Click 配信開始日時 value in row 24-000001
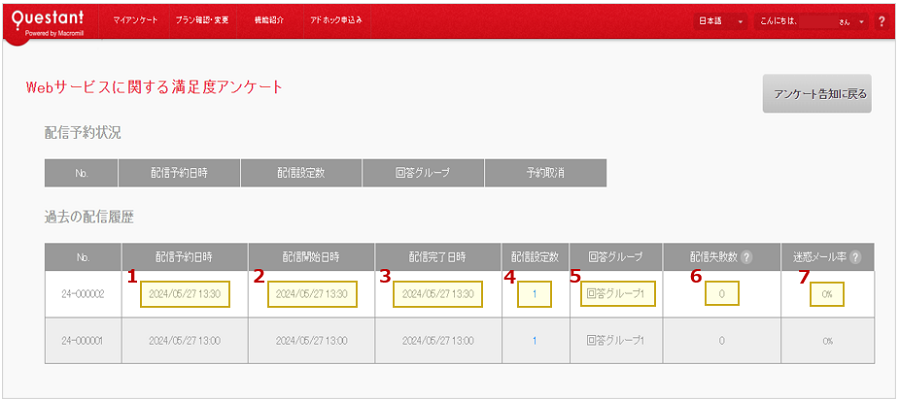 (x=312, y=341)
